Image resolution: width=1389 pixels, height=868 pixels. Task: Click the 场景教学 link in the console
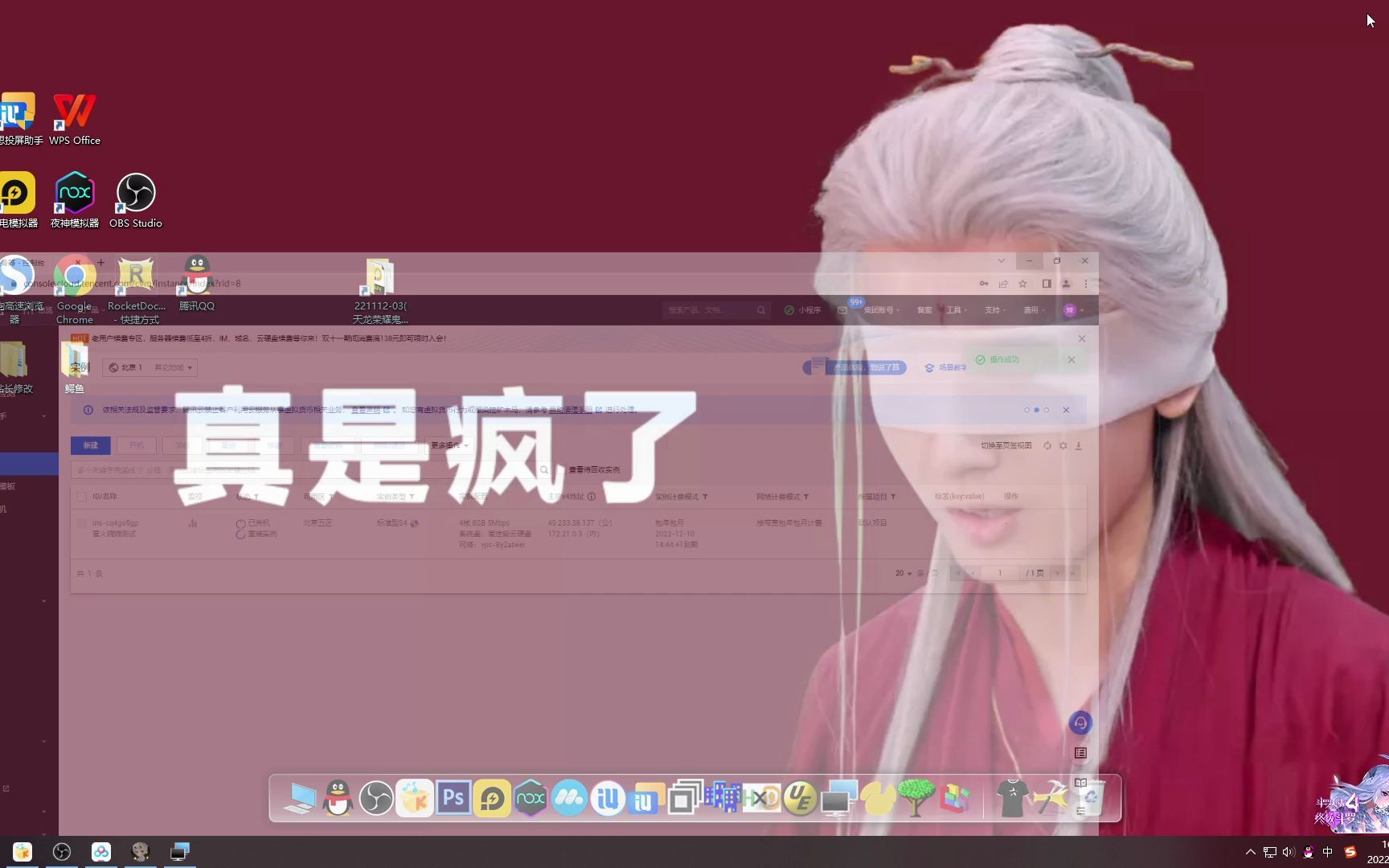945,367
